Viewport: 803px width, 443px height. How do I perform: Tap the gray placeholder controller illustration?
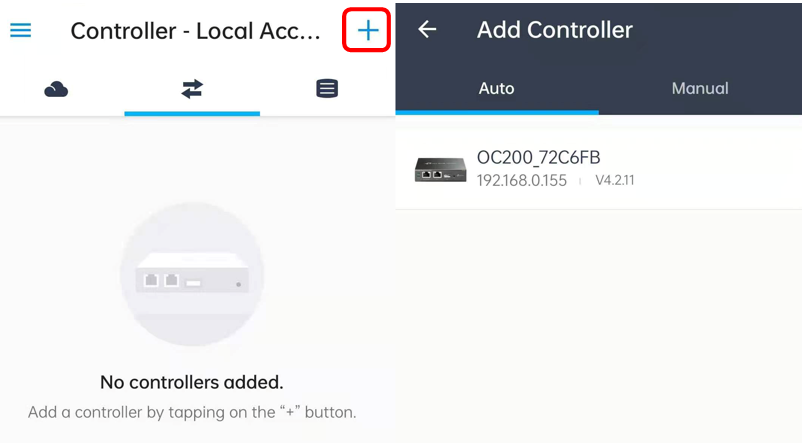[x=192, y=274]
